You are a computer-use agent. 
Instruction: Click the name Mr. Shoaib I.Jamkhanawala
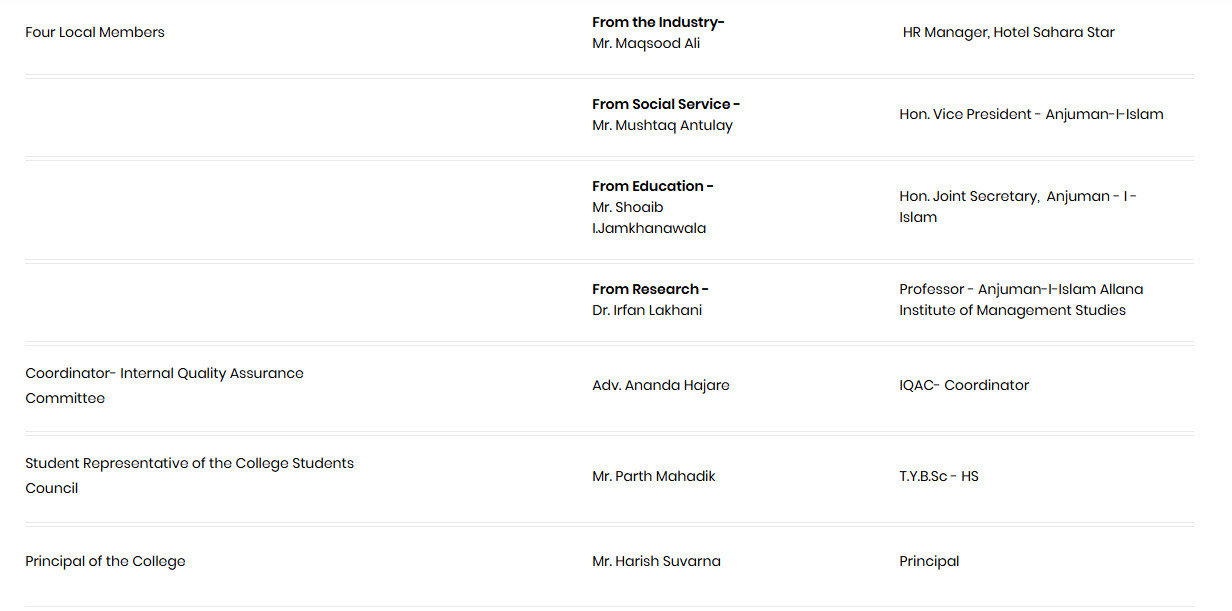point(649,217)
